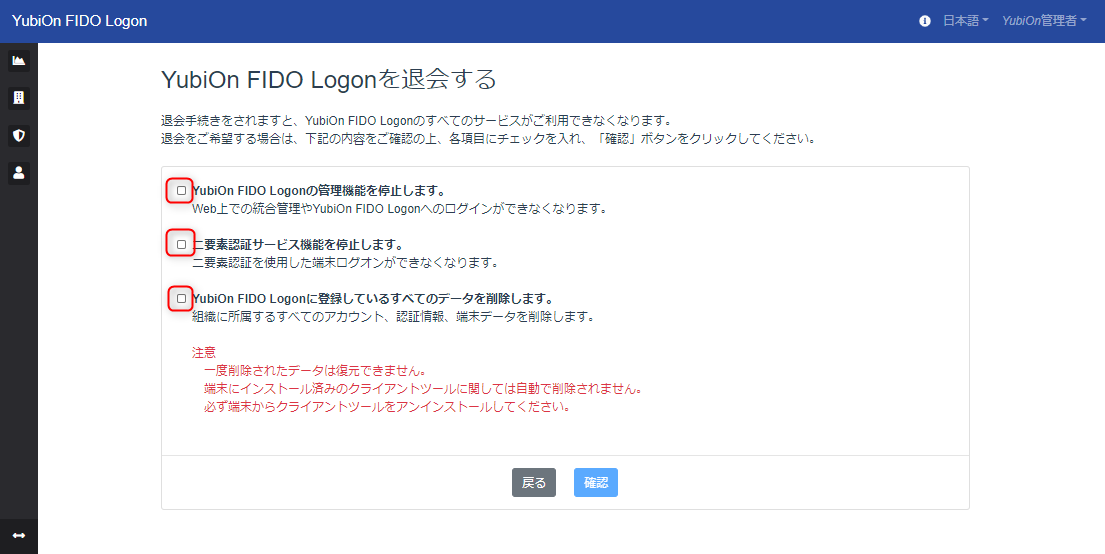Click the 戻る button
1105x554 pixels.
[533, 483]
